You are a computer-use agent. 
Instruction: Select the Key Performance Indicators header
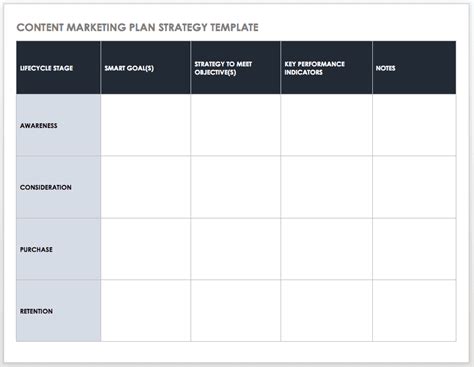pyautogui.click(x=326, y=68)
